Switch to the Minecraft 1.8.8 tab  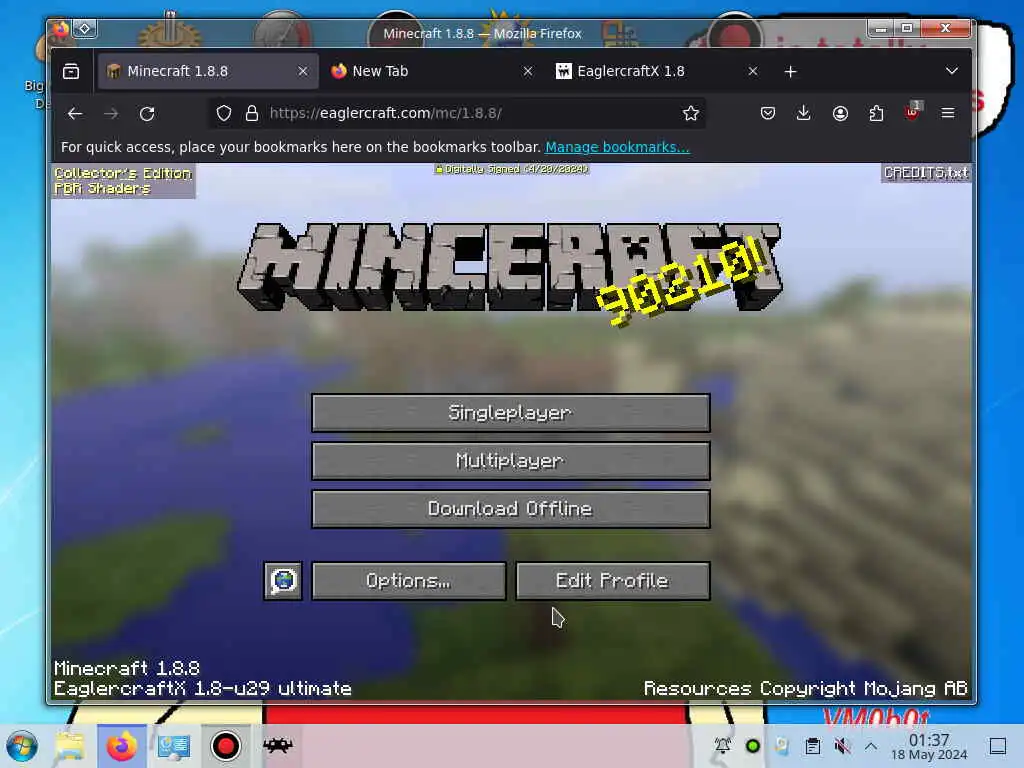tap(208, 71)
